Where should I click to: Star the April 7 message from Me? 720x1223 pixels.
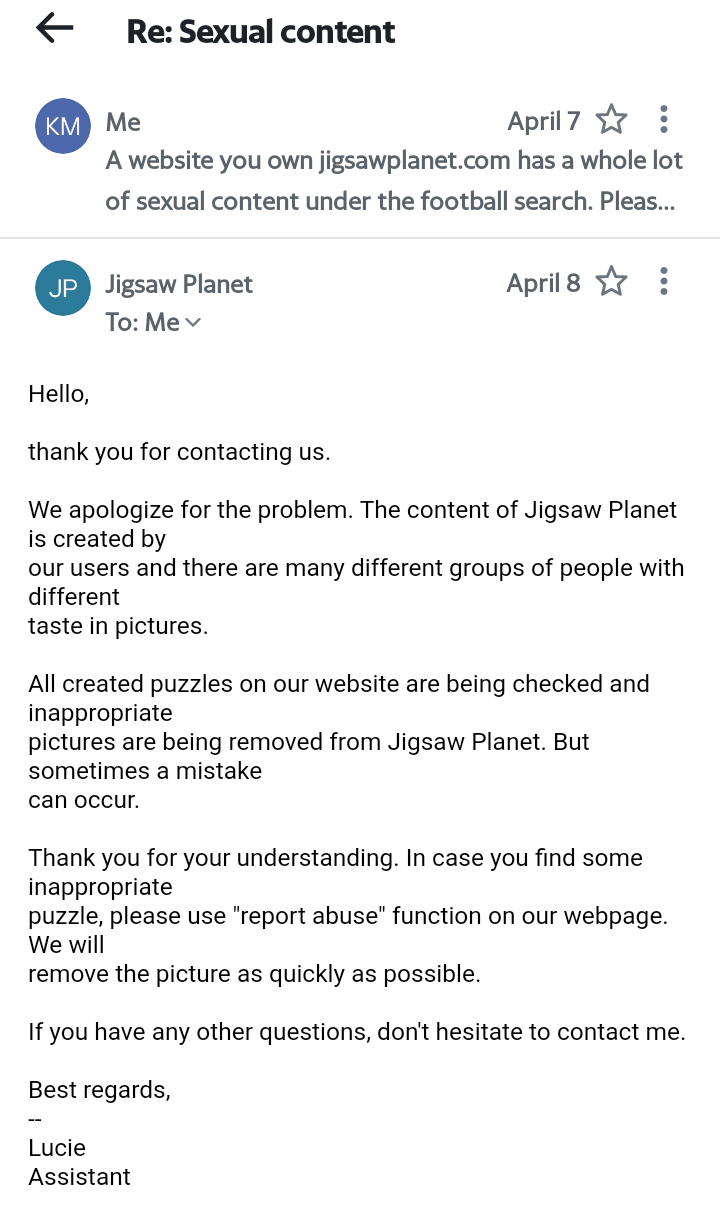611,121
